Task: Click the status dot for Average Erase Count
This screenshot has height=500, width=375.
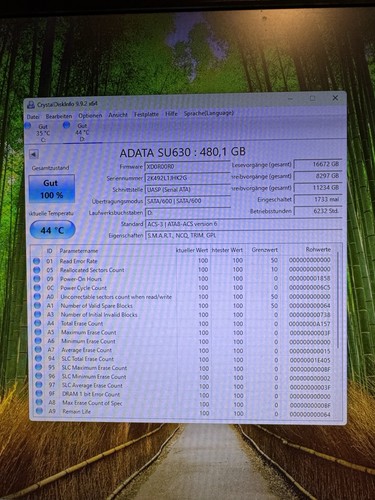Action: [38, 349]
